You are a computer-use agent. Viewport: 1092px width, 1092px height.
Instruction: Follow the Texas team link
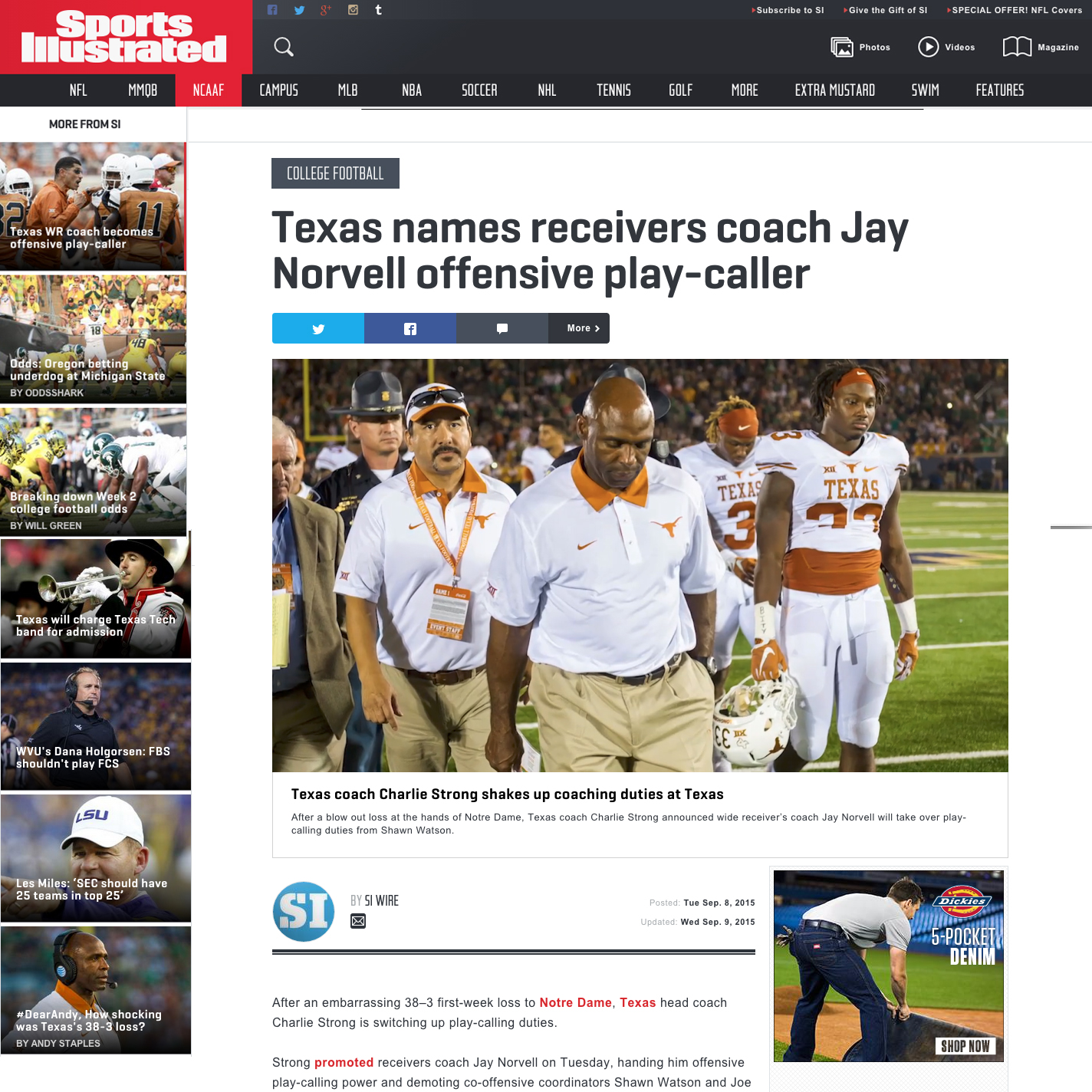(637, 1002)
